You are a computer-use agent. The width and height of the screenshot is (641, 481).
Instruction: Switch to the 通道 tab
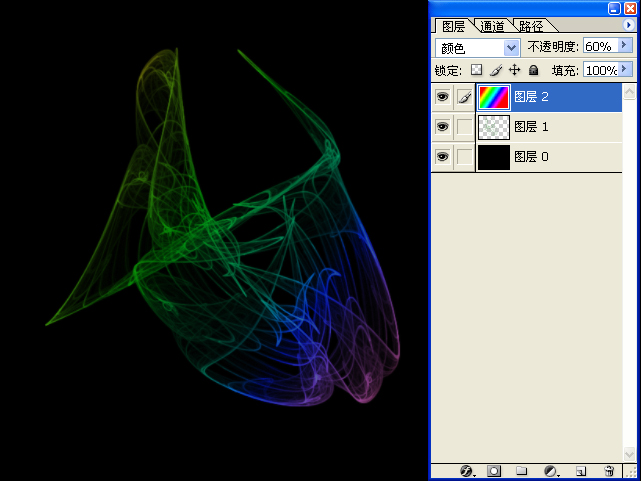[x=492, y=26]
